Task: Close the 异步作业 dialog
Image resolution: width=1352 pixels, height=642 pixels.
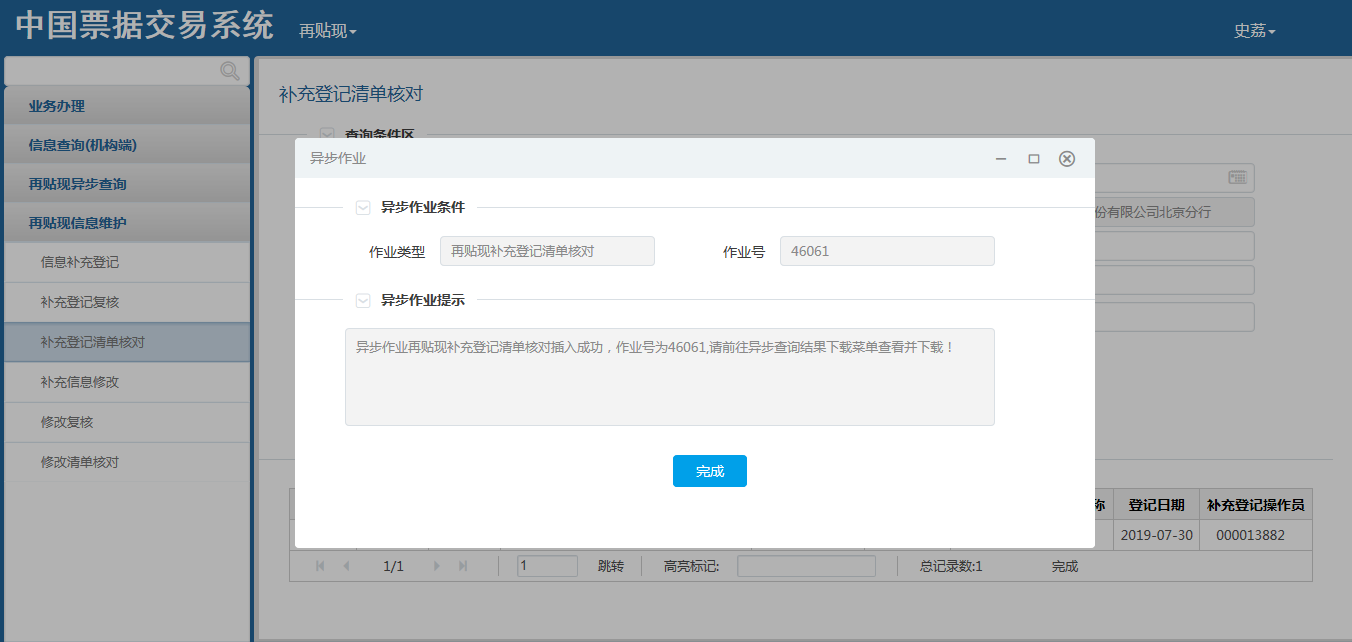Action: [1067, 159]
